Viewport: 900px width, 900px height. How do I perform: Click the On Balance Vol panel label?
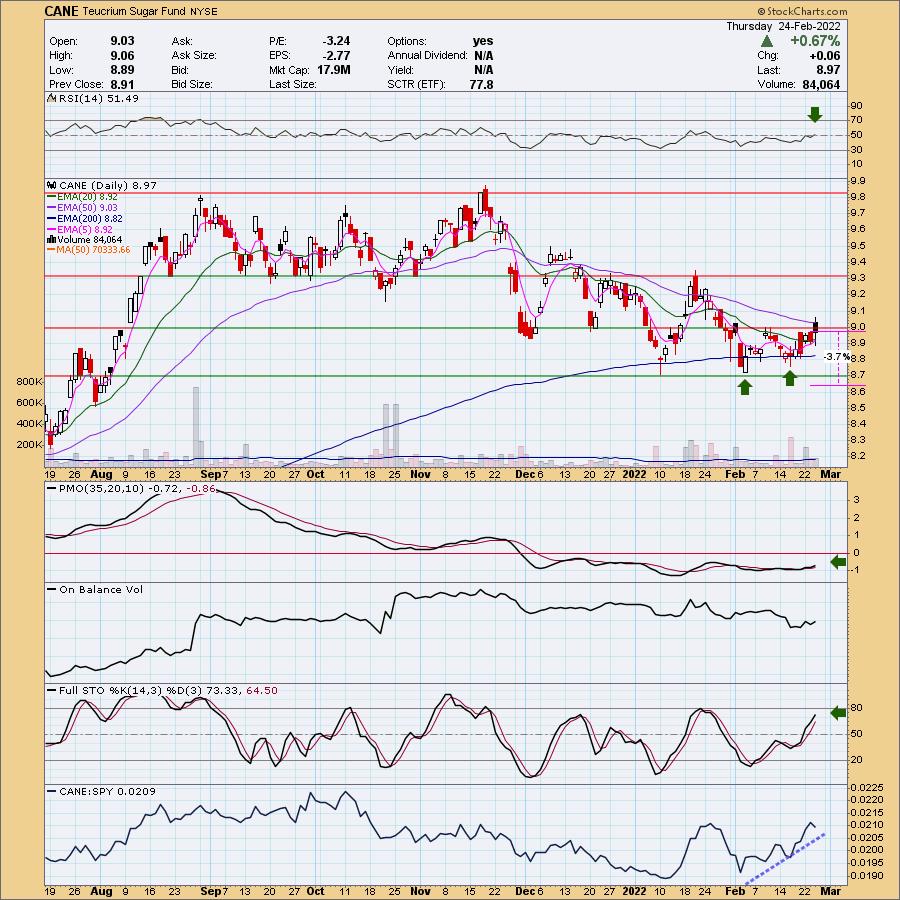[101, 589]
